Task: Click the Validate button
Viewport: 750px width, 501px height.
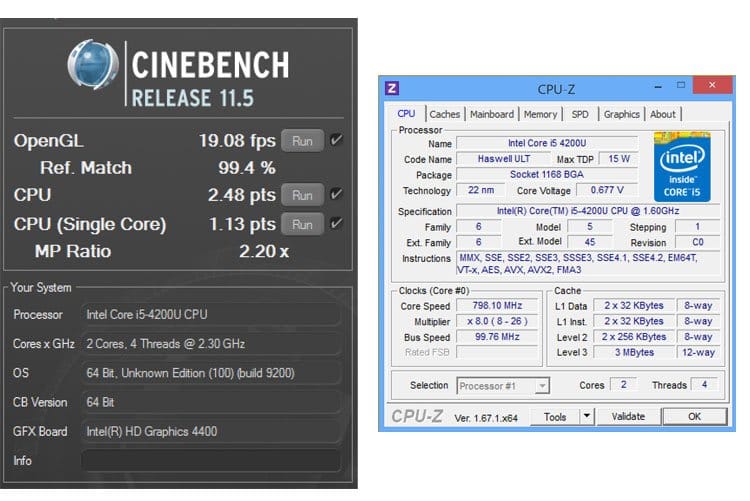Action: (628, 416)
